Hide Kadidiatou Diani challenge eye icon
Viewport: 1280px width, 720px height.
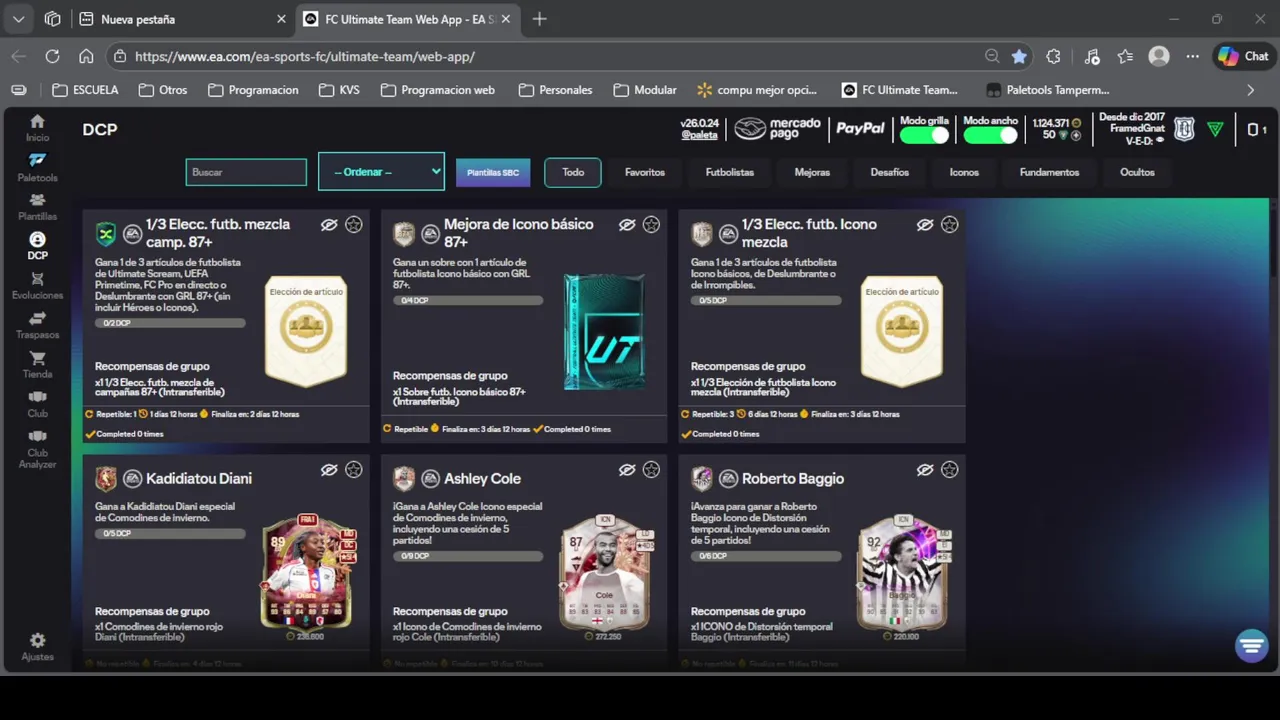(329, 470)
